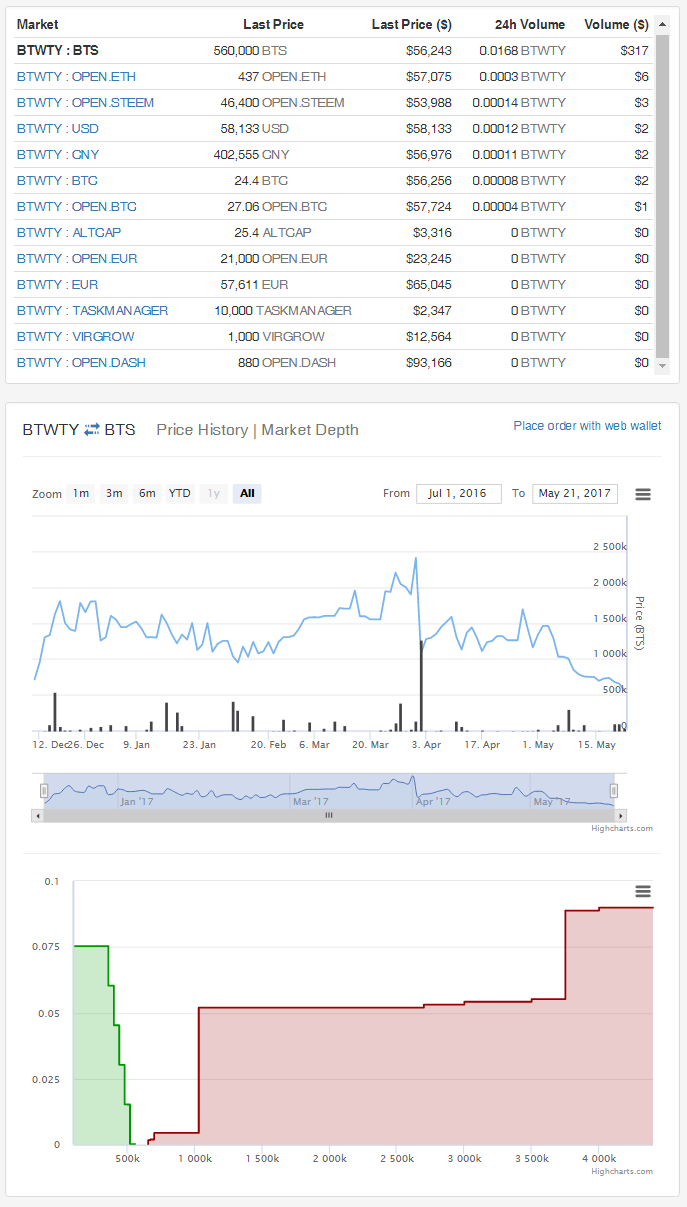Click the navigator left scroll arrow
Viewport: 687px width, 1207px height.
tap(38, 815)
